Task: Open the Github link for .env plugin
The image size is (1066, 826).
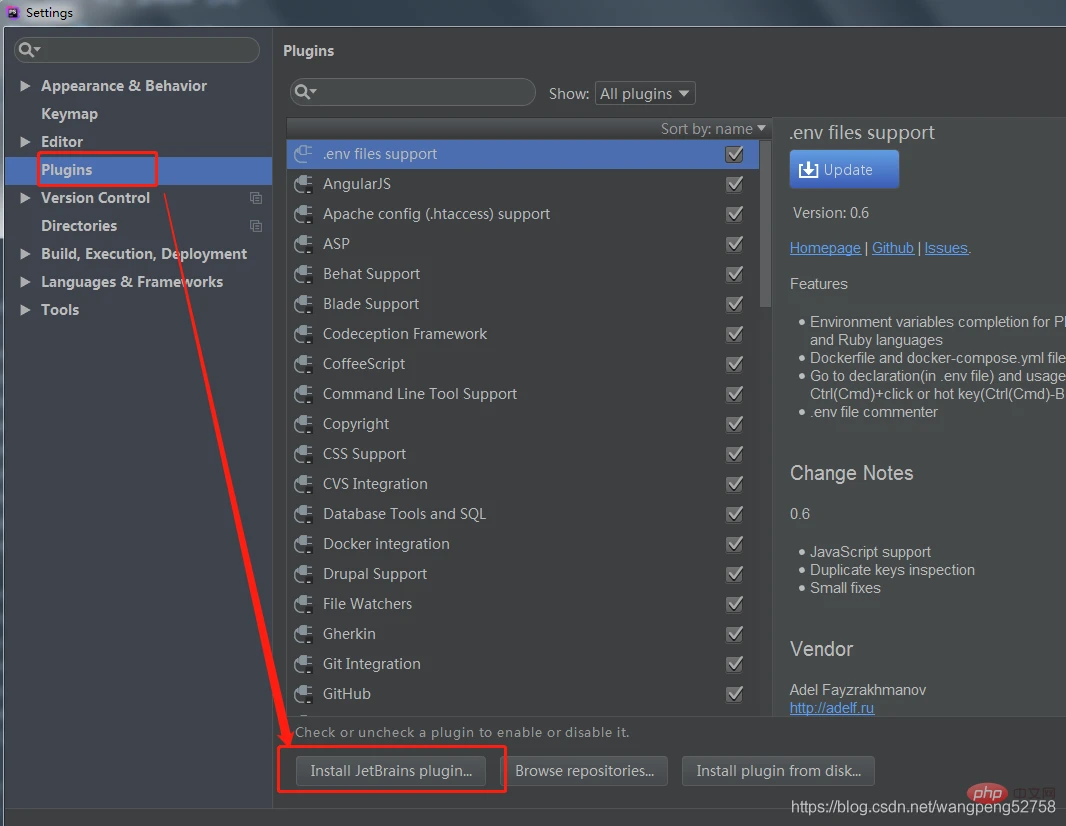Action: pos(892,248)
